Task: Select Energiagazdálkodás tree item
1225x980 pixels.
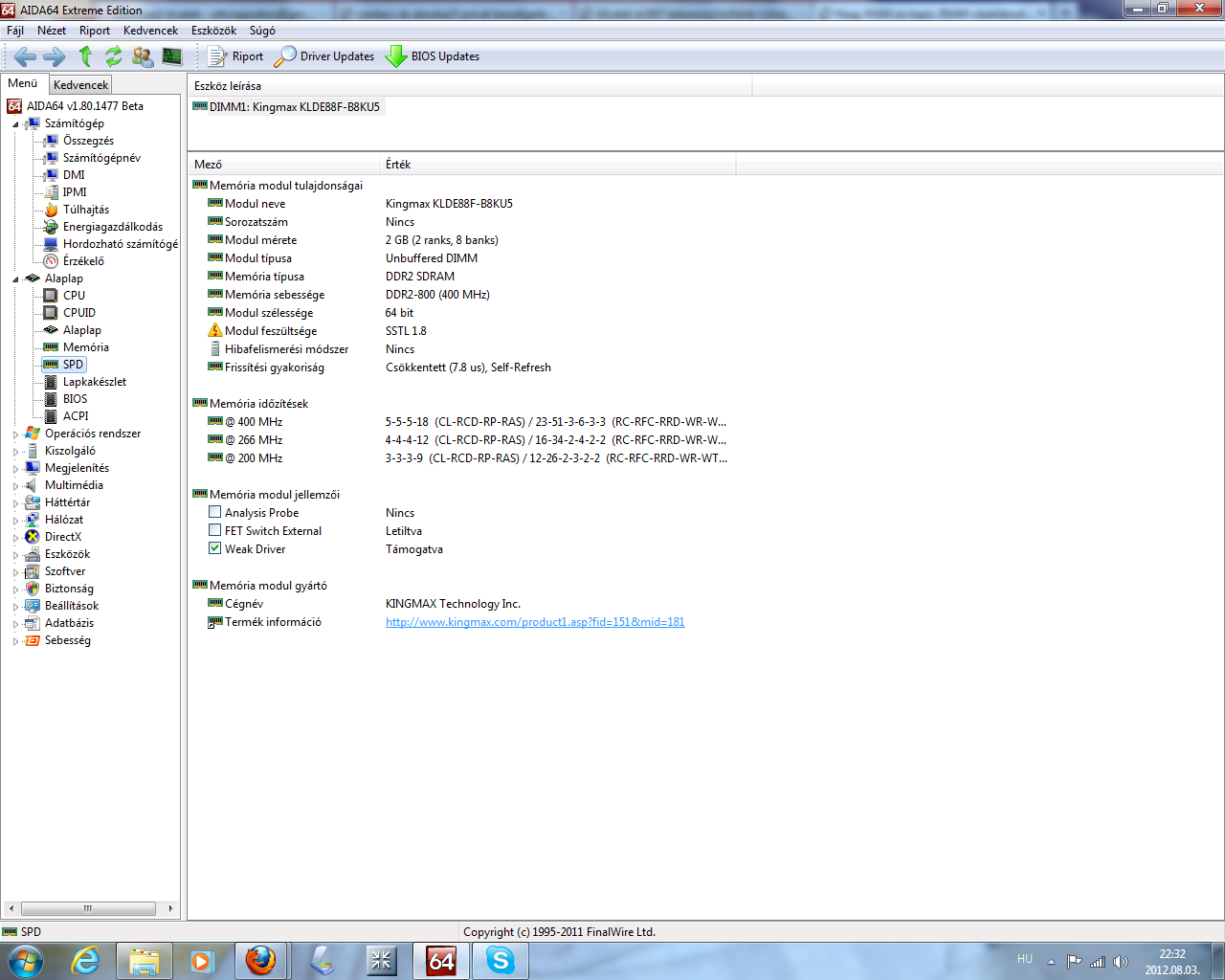Action: (x=112, y=227)
